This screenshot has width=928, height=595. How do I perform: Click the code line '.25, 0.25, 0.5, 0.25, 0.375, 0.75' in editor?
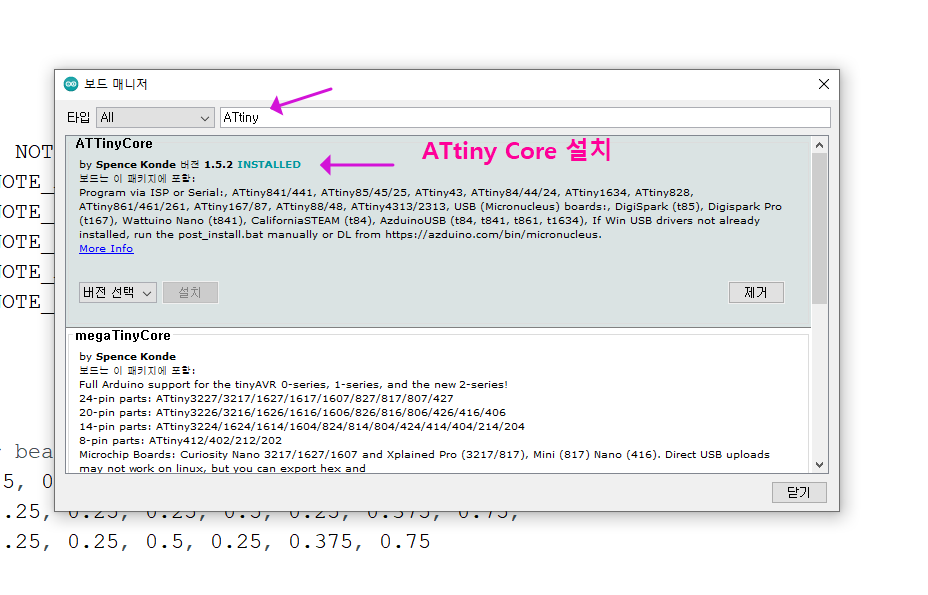pyautogui.click(x=218, y=542)
